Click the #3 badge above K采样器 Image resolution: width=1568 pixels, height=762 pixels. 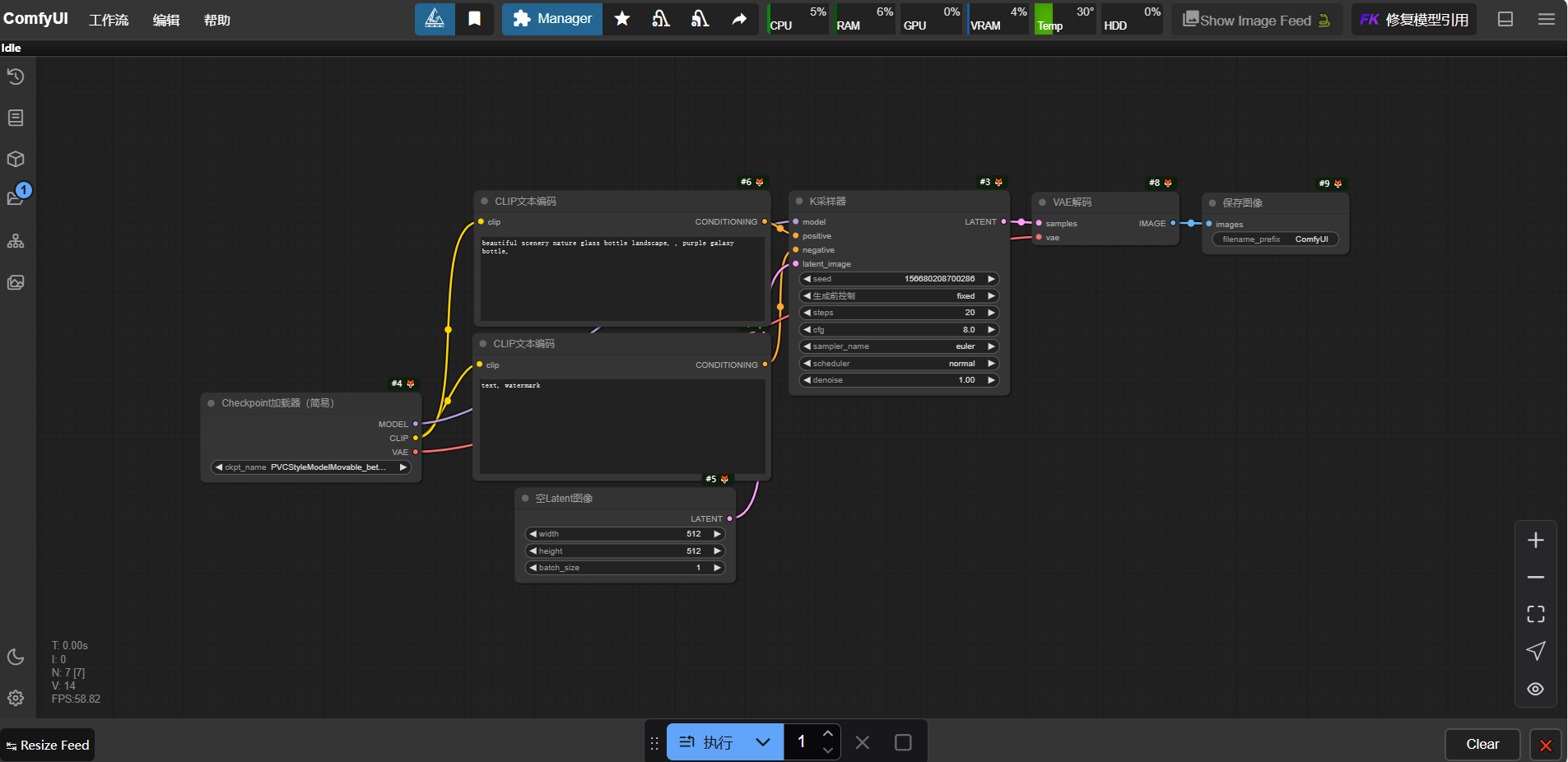tap(991, 182)
